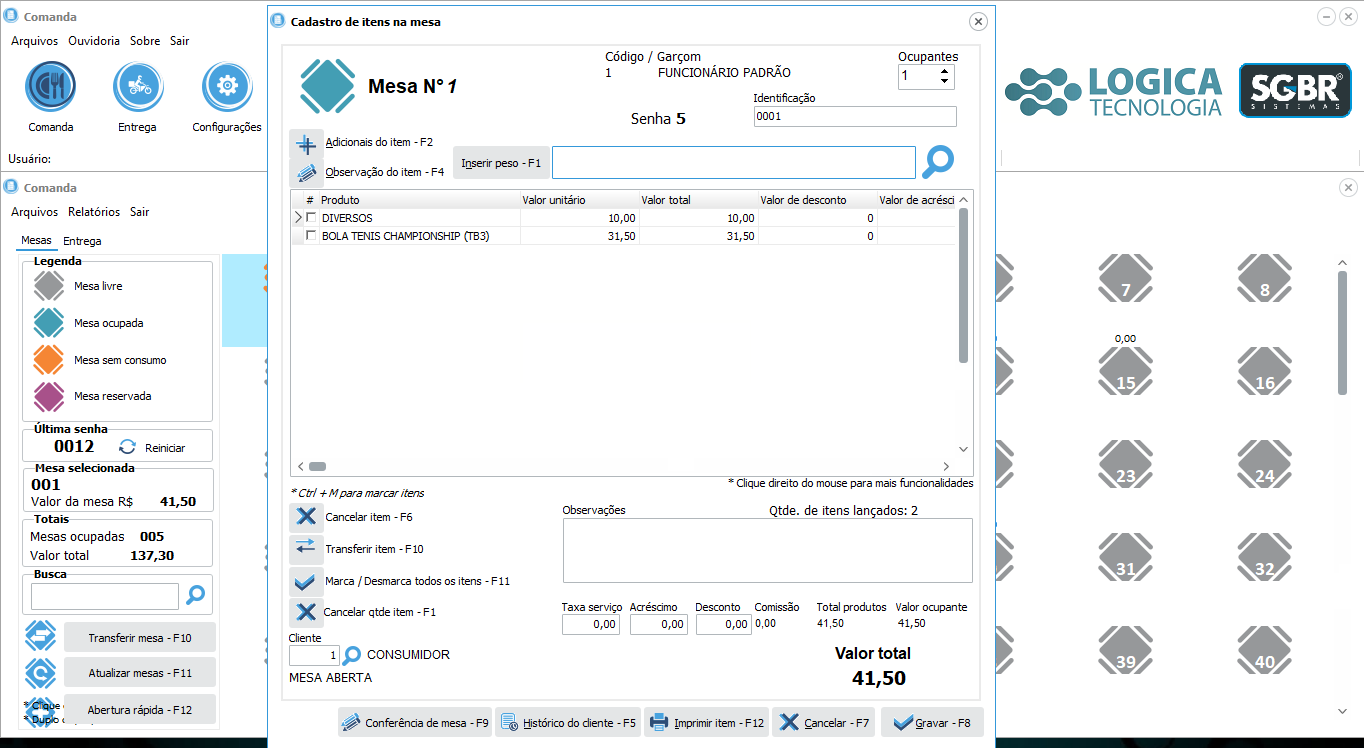The height and width of the screenshot is (748, 1364).
Task: Click the Acréscimo field
Action: (659, 624)
